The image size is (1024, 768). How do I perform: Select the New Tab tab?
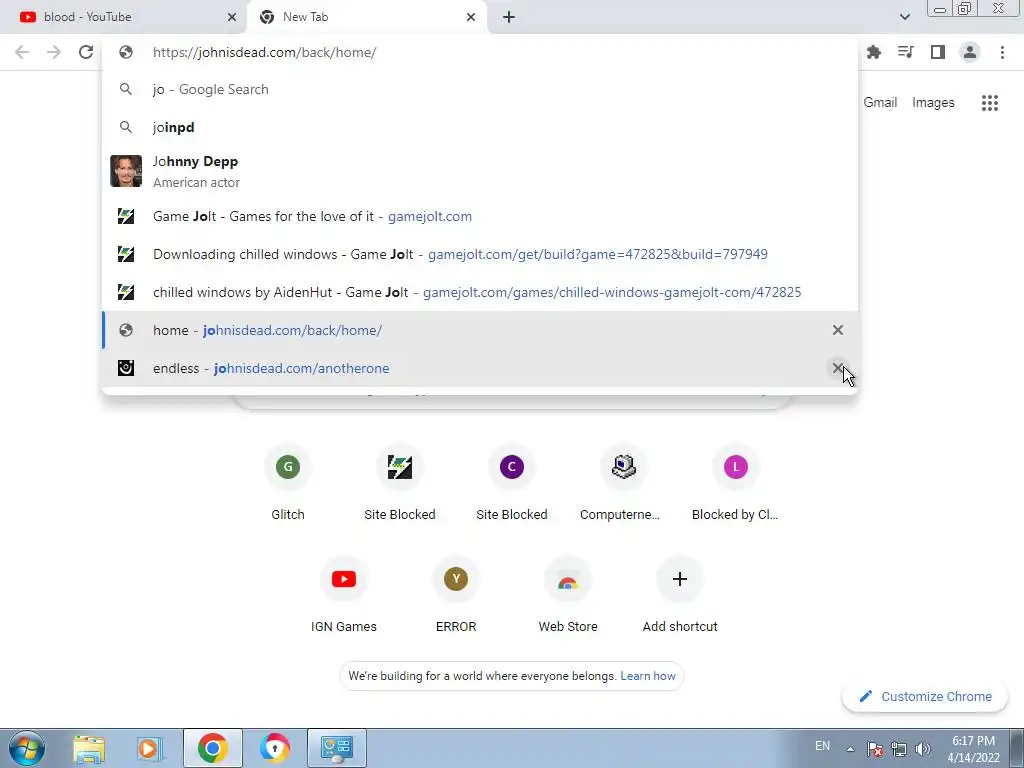point(368,17)
